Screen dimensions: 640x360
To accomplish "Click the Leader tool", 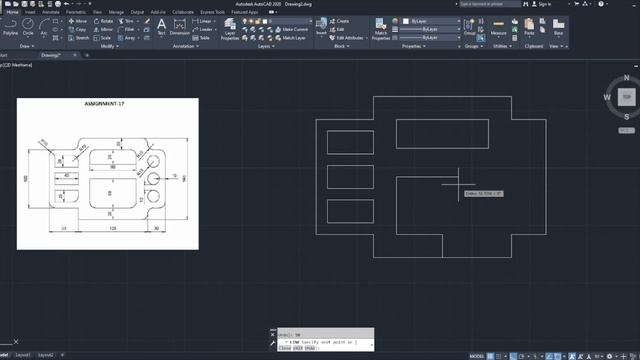I will [202, 29].
